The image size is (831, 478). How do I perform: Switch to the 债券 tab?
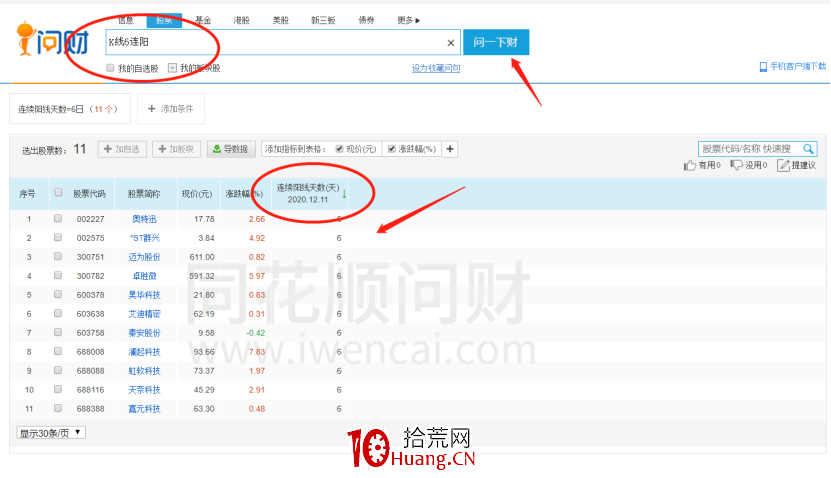click(x=366, y=20)
